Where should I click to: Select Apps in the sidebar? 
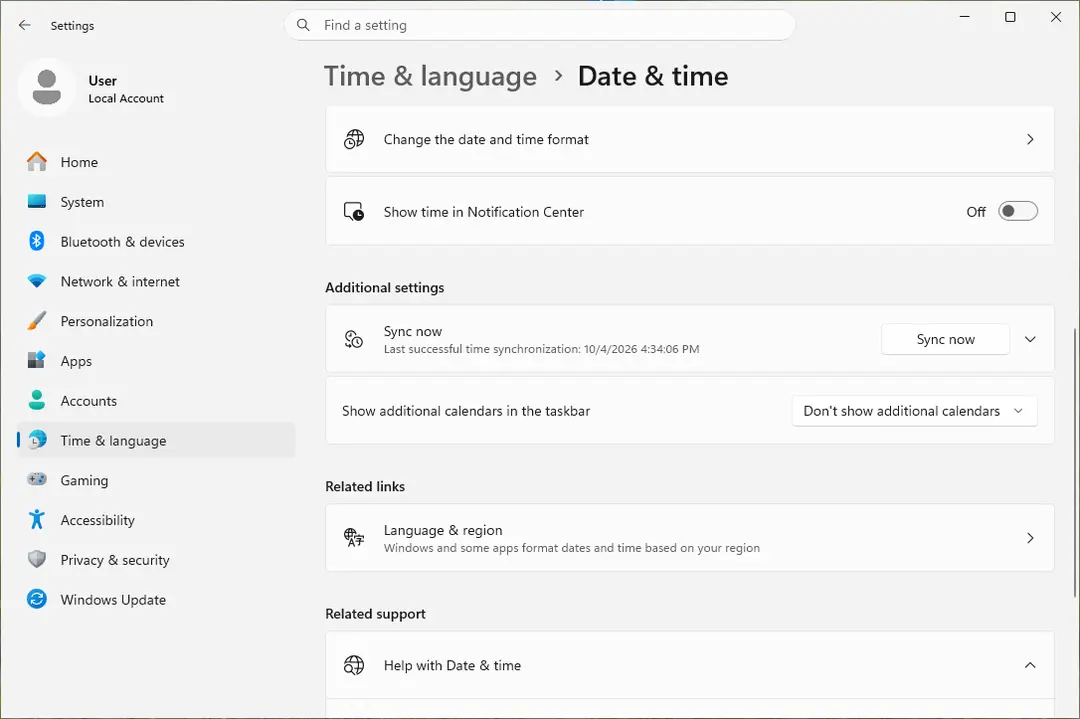[x=157, y=361]
